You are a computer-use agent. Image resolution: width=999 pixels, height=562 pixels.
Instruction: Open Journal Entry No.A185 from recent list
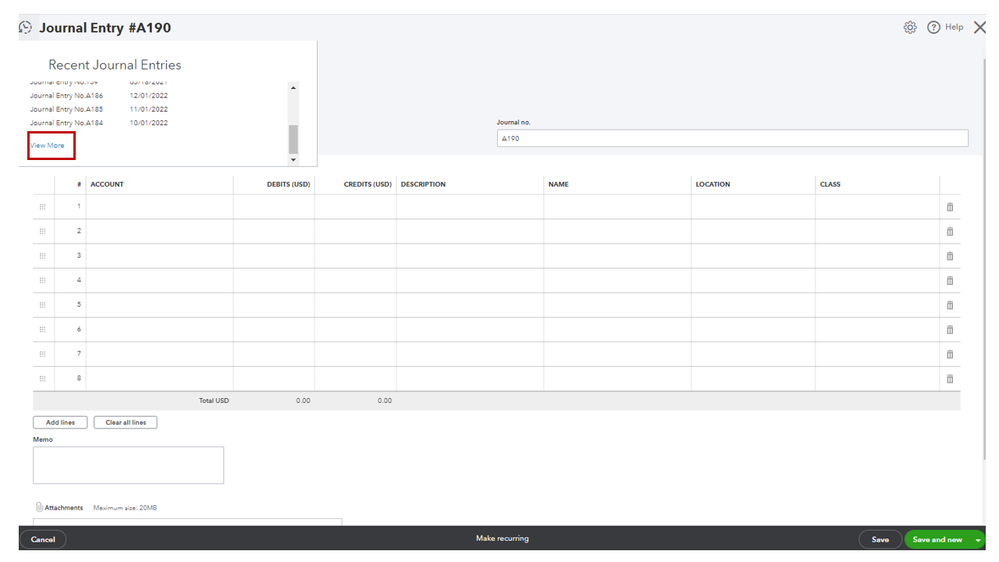66,109
